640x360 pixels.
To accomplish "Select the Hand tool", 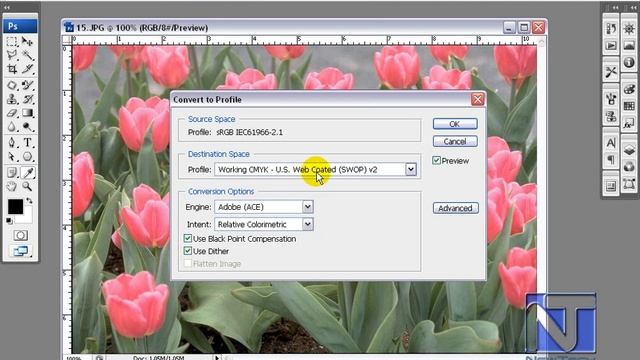I will coord(12,187).
